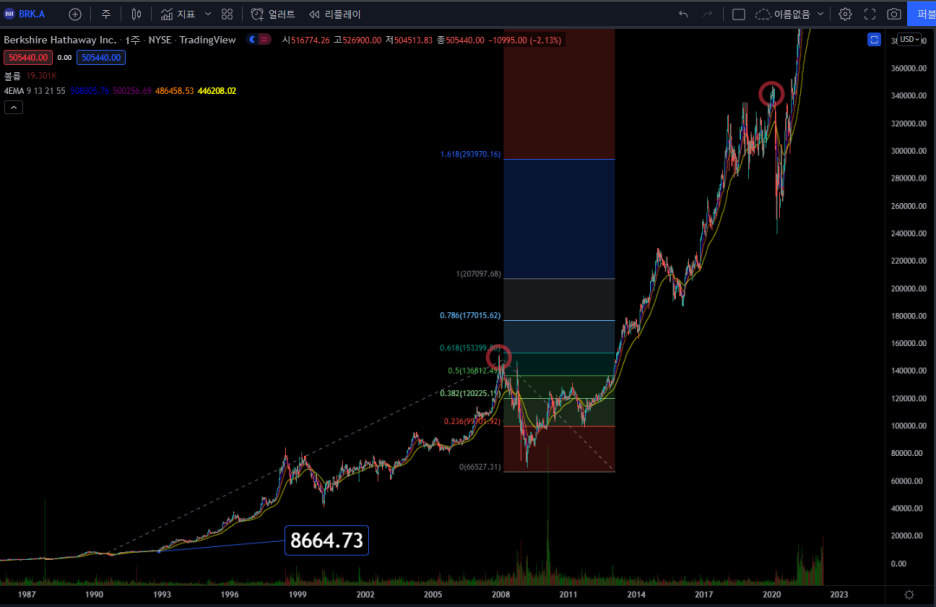Redo the chart action
The image size is (936, 607).
click(x=707, y=14)
